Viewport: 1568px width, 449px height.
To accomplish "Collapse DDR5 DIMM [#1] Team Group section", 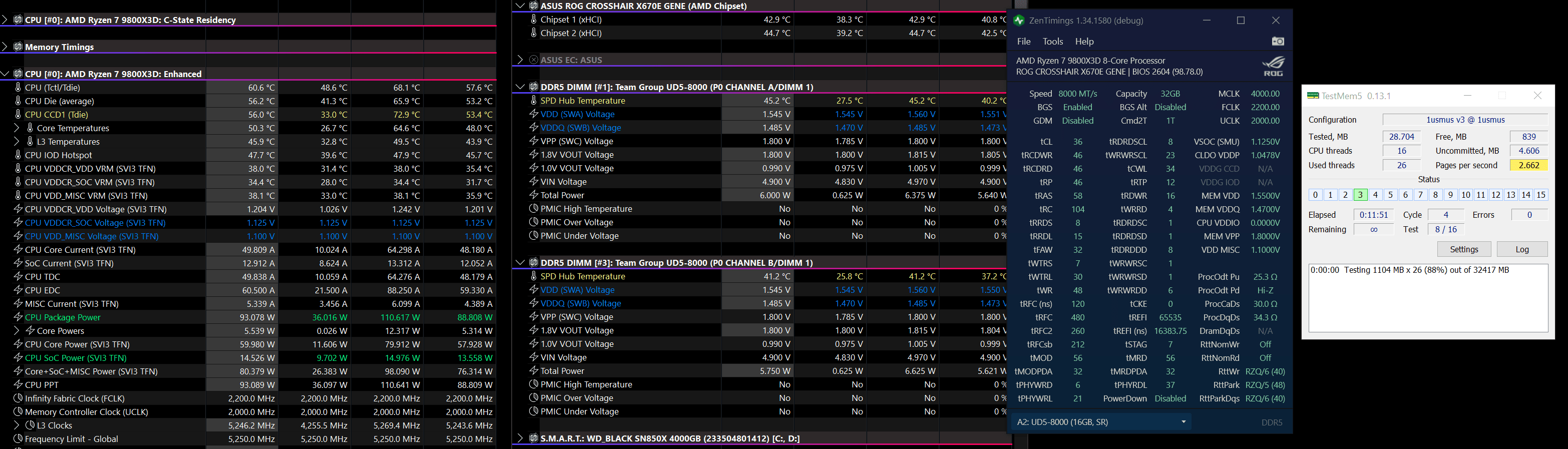I will coord(520,87).
